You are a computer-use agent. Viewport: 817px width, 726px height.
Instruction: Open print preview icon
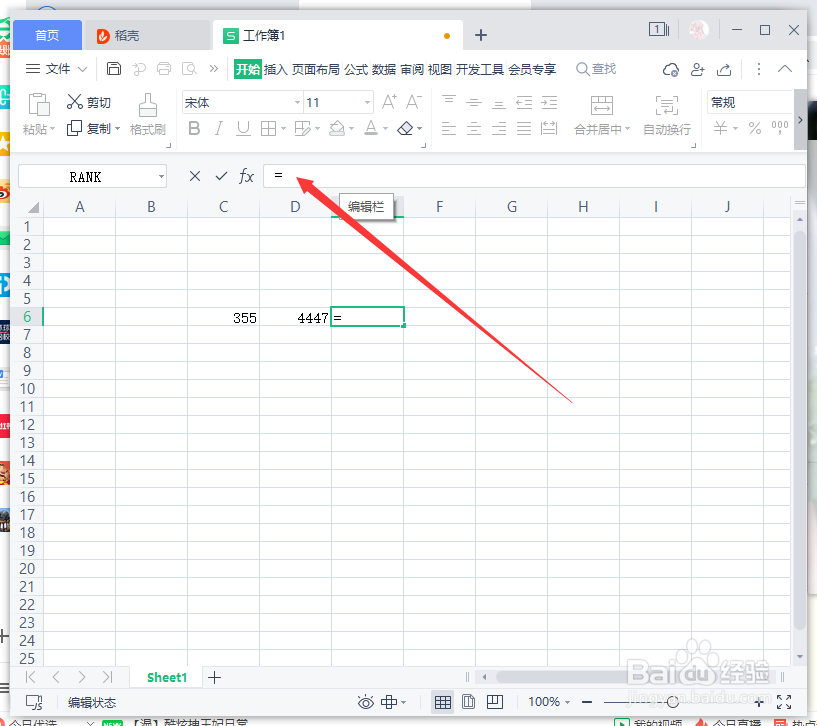coord(189,69)
